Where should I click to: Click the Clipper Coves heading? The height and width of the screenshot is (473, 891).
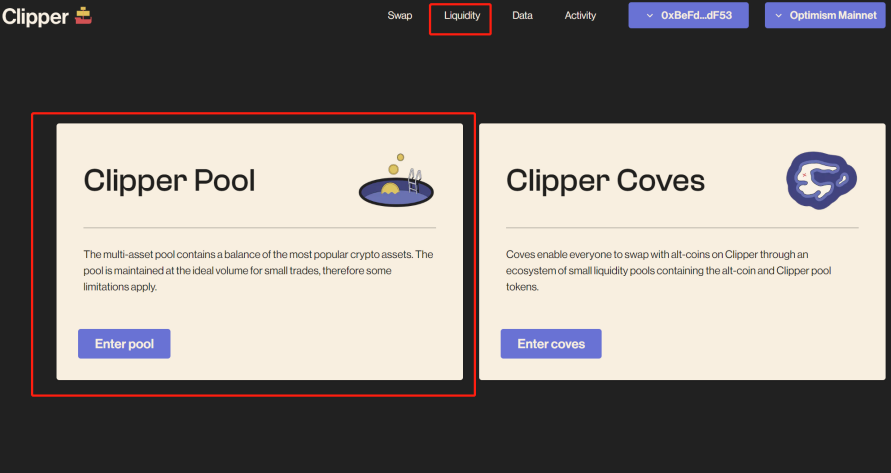(605, 180)
